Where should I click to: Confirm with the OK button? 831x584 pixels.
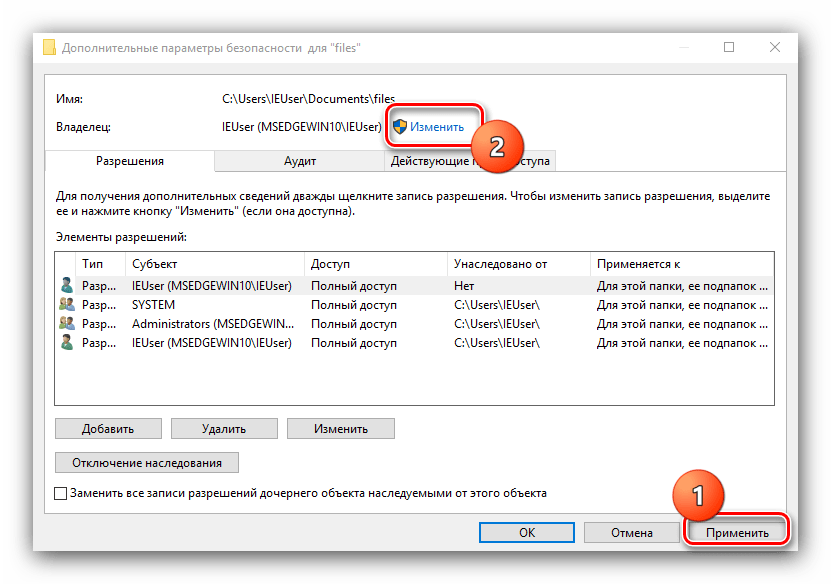click(526, 533)
